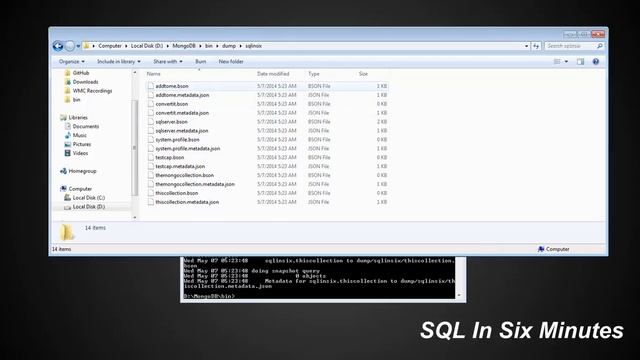Image resolution: width=640 pixels, height=360 pixels.
Task: Sort by the Name column header
Action: [x=153, y=74]
